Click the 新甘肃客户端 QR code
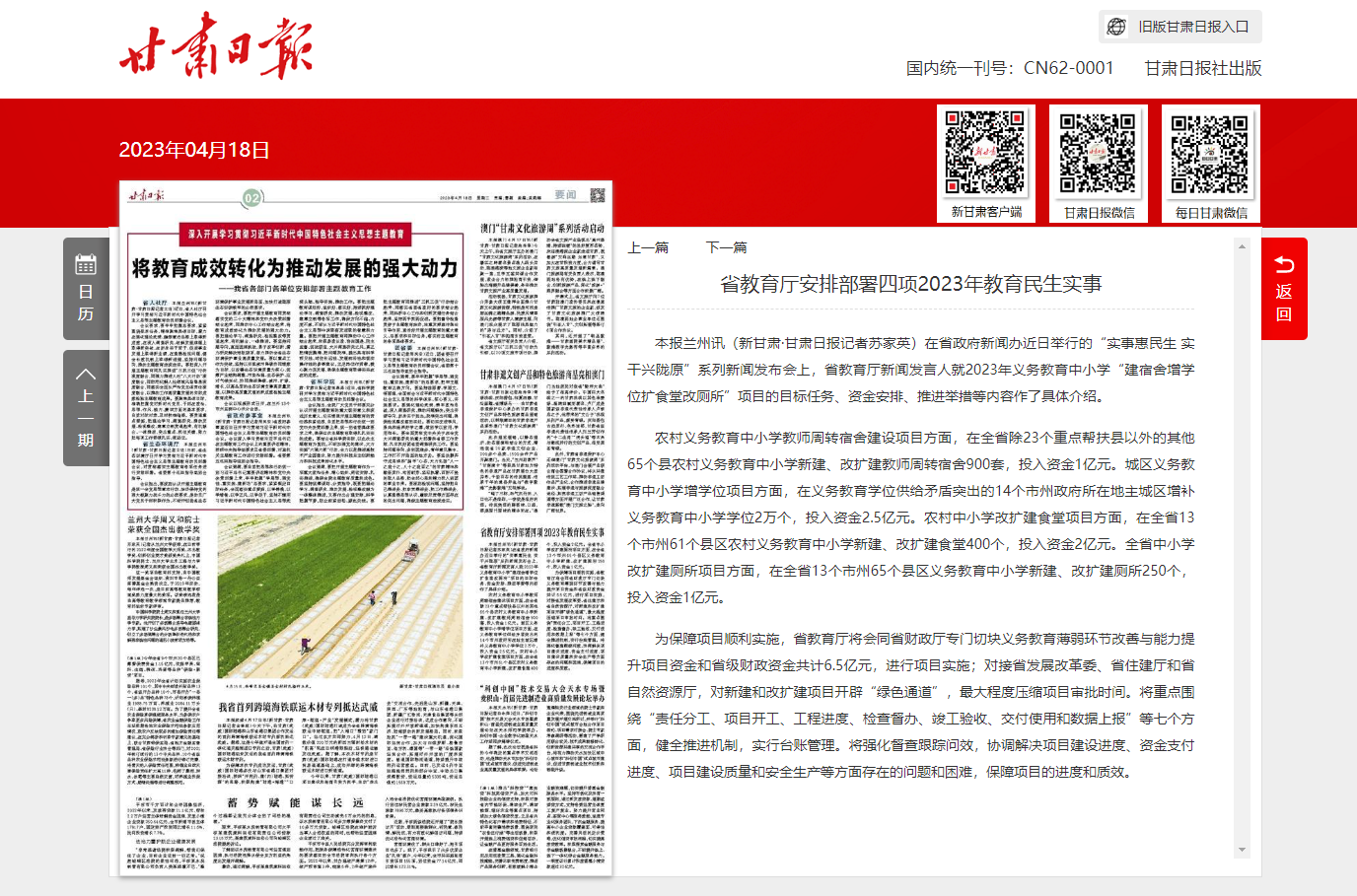This screenshot has width=1357, height=896. coord(985,154)
